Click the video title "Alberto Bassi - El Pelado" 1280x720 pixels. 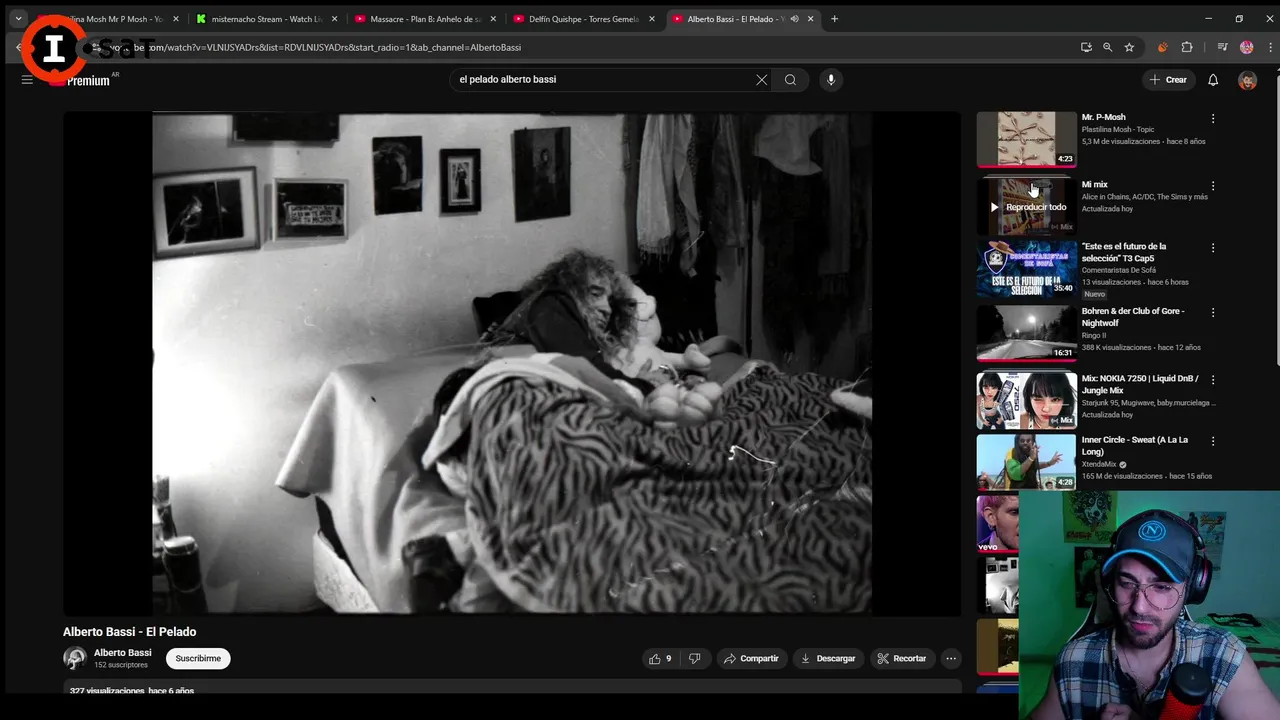click(129, 632)
